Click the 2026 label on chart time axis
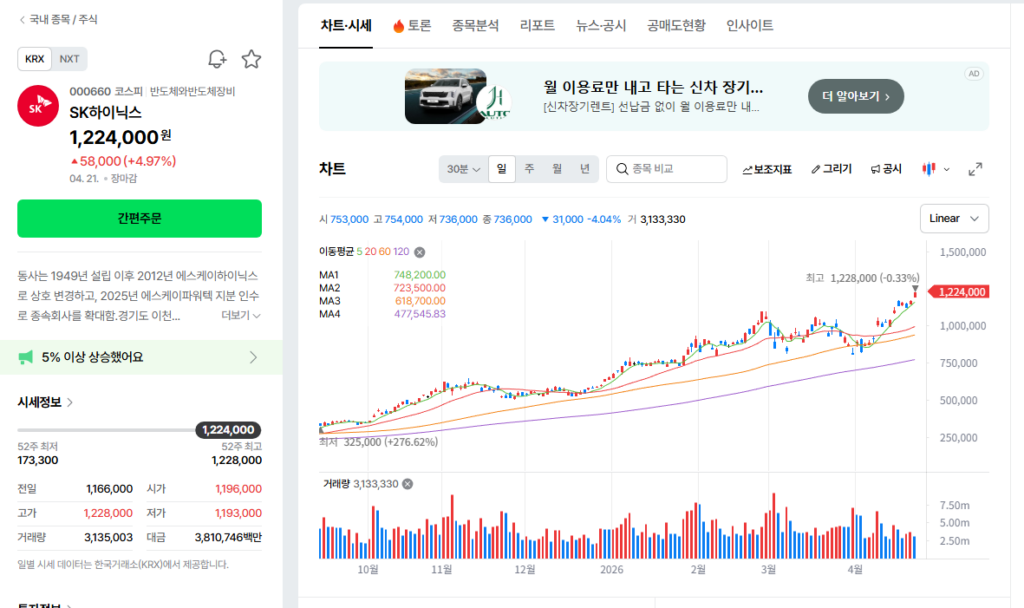The width and height of the screenshot is (1024, 608). [x=611, y=569]
